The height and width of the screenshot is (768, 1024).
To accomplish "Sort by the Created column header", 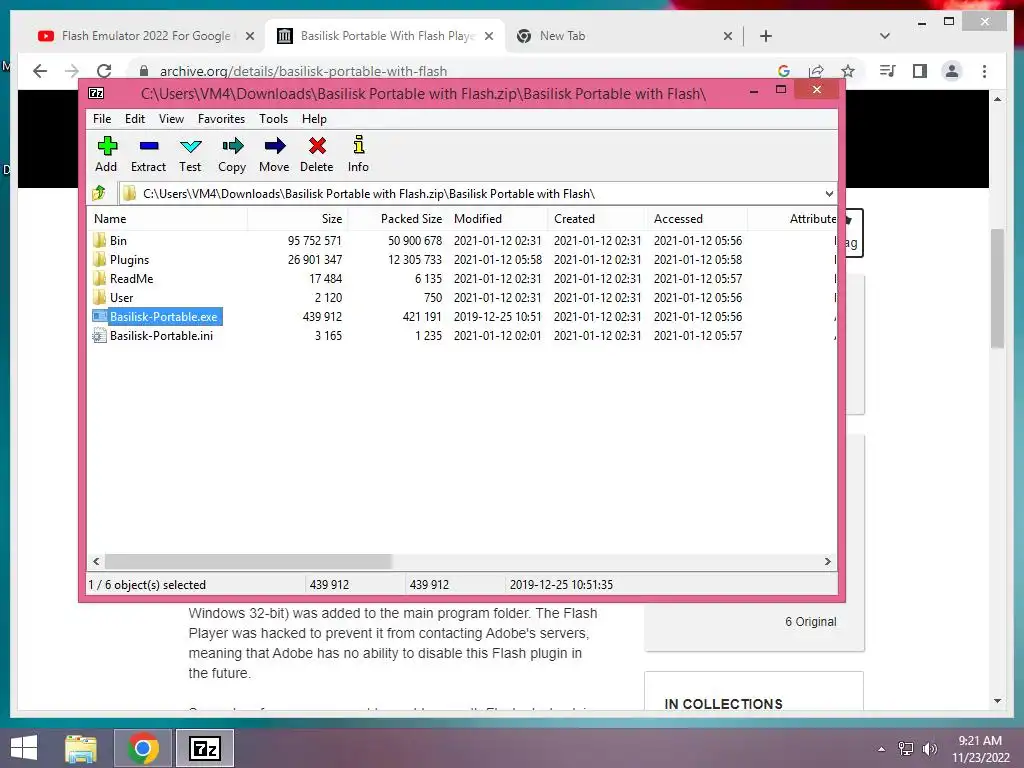I will click(597, 219).
